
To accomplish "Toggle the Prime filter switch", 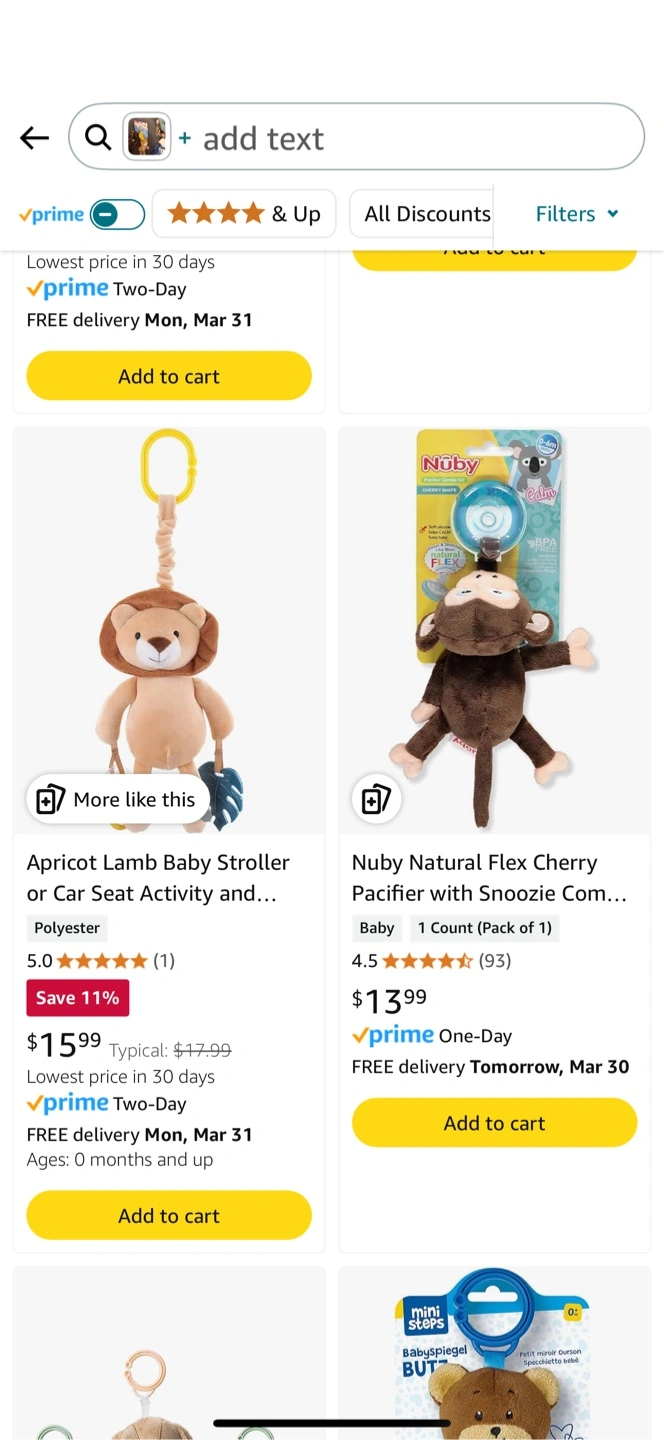I will click(117, 214).
